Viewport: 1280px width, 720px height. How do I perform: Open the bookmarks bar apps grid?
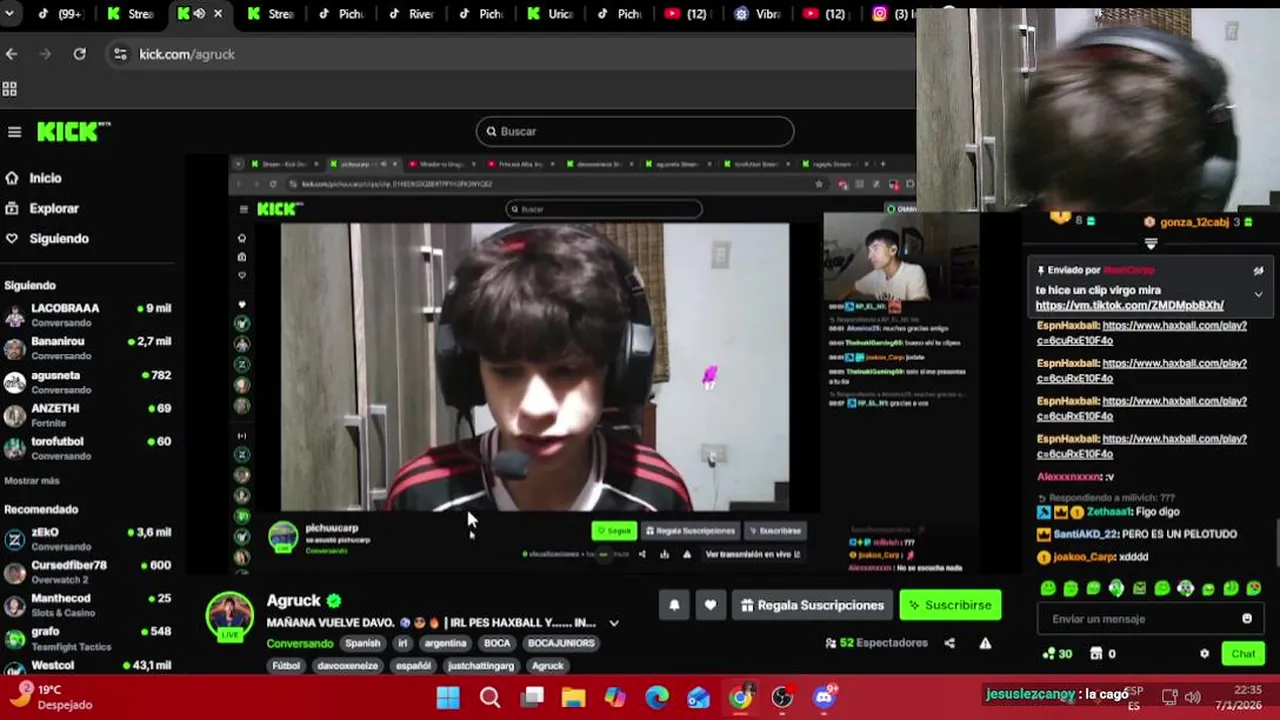click(x=10, y=89)
